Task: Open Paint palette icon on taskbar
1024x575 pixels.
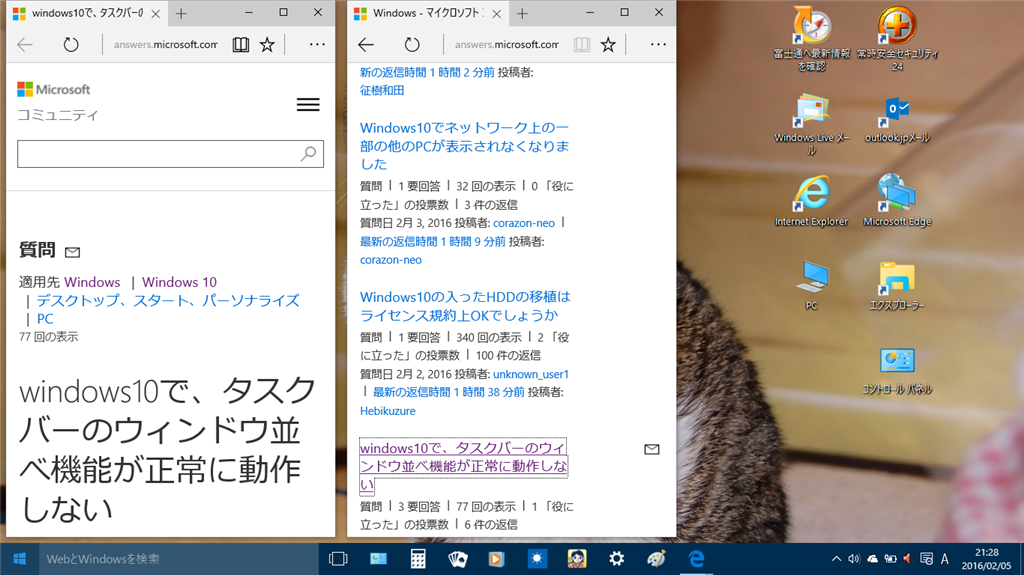Action: pyautogui.click(x=656, y=559)
